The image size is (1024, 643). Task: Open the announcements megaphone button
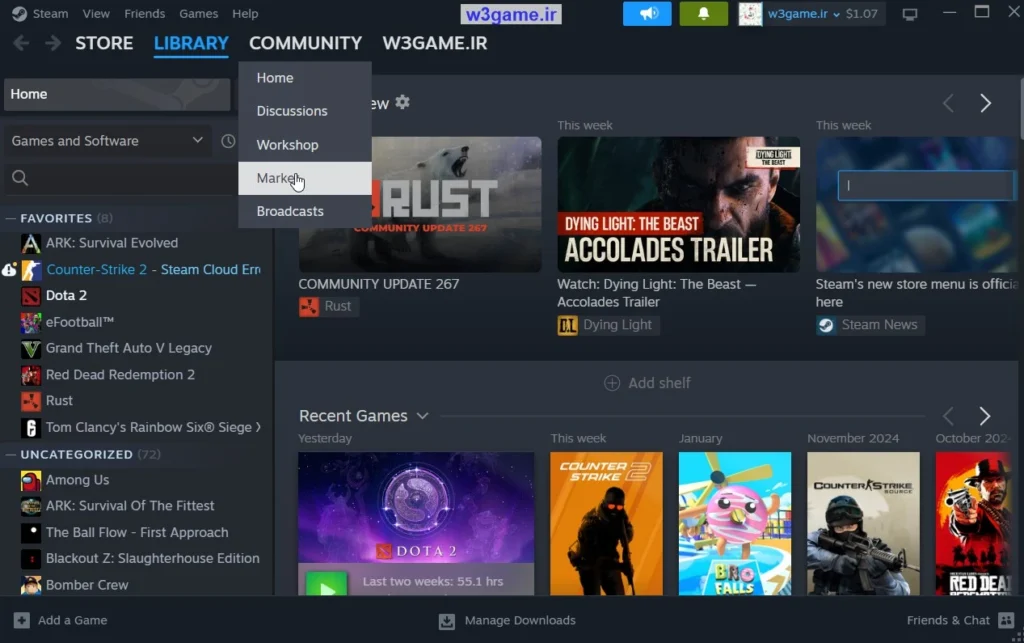point(647,14)
